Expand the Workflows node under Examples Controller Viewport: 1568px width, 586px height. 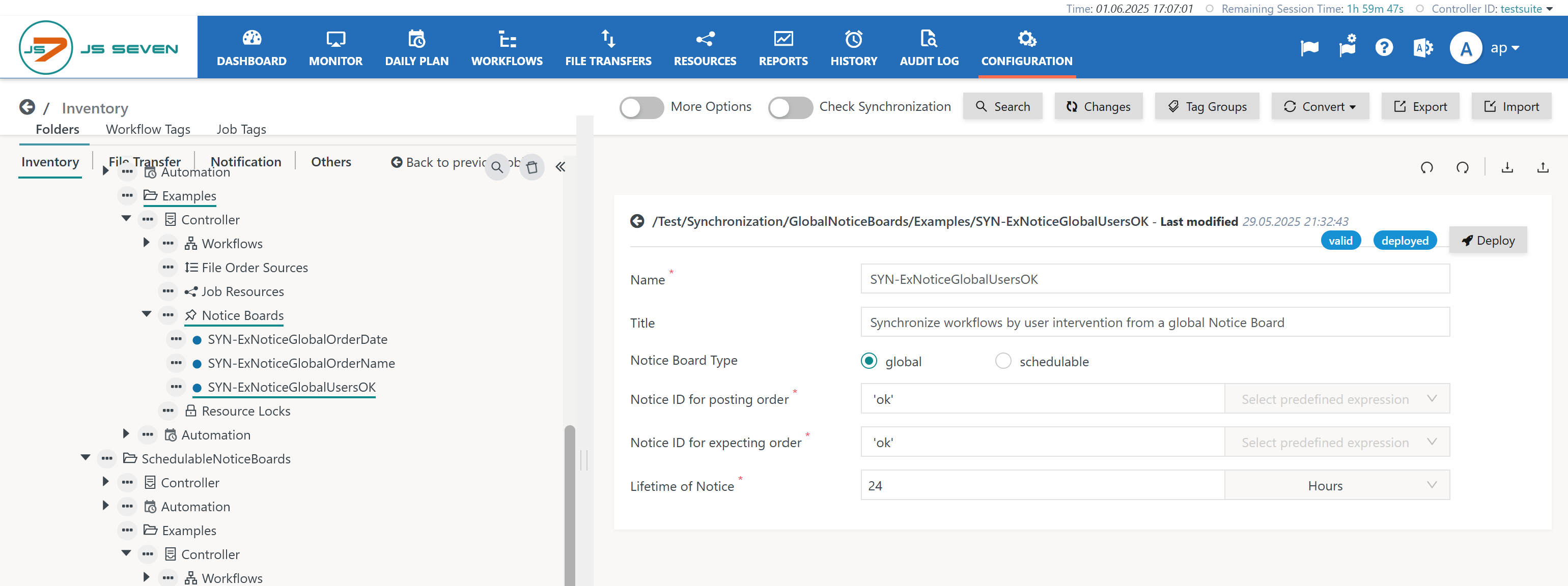(x=147, y=242)
